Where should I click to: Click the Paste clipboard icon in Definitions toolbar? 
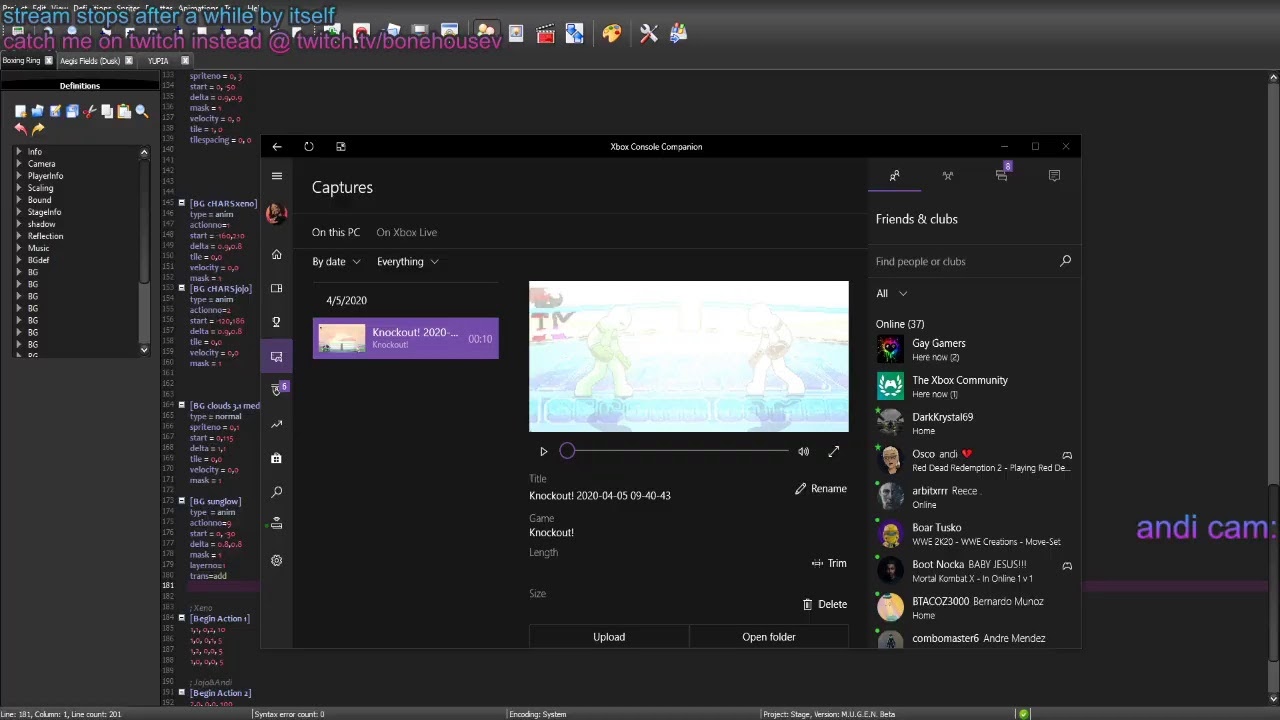click(x=124, y=112)
